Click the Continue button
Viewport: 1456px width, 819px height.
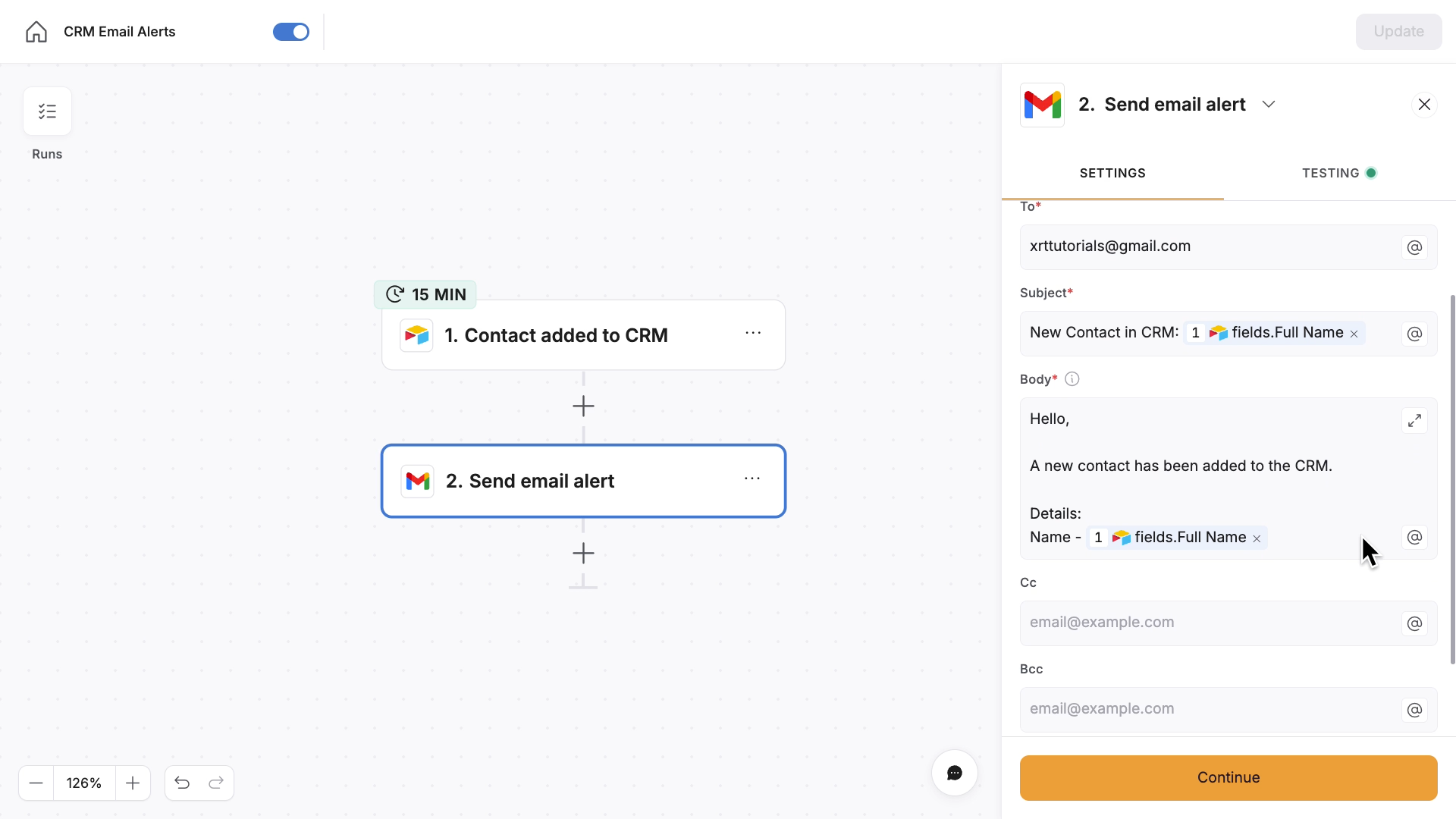1228,777
